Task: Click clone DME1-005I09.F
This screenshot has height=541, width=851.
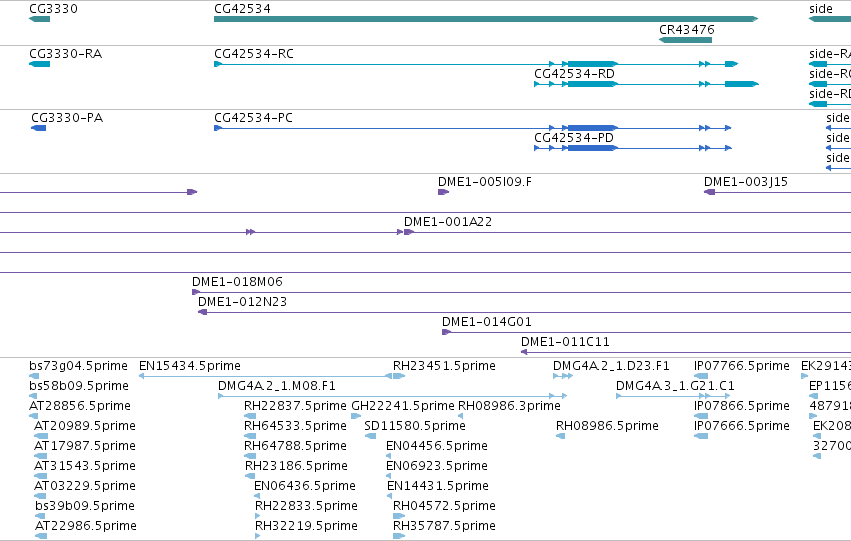Action: (x=443, y=192)
